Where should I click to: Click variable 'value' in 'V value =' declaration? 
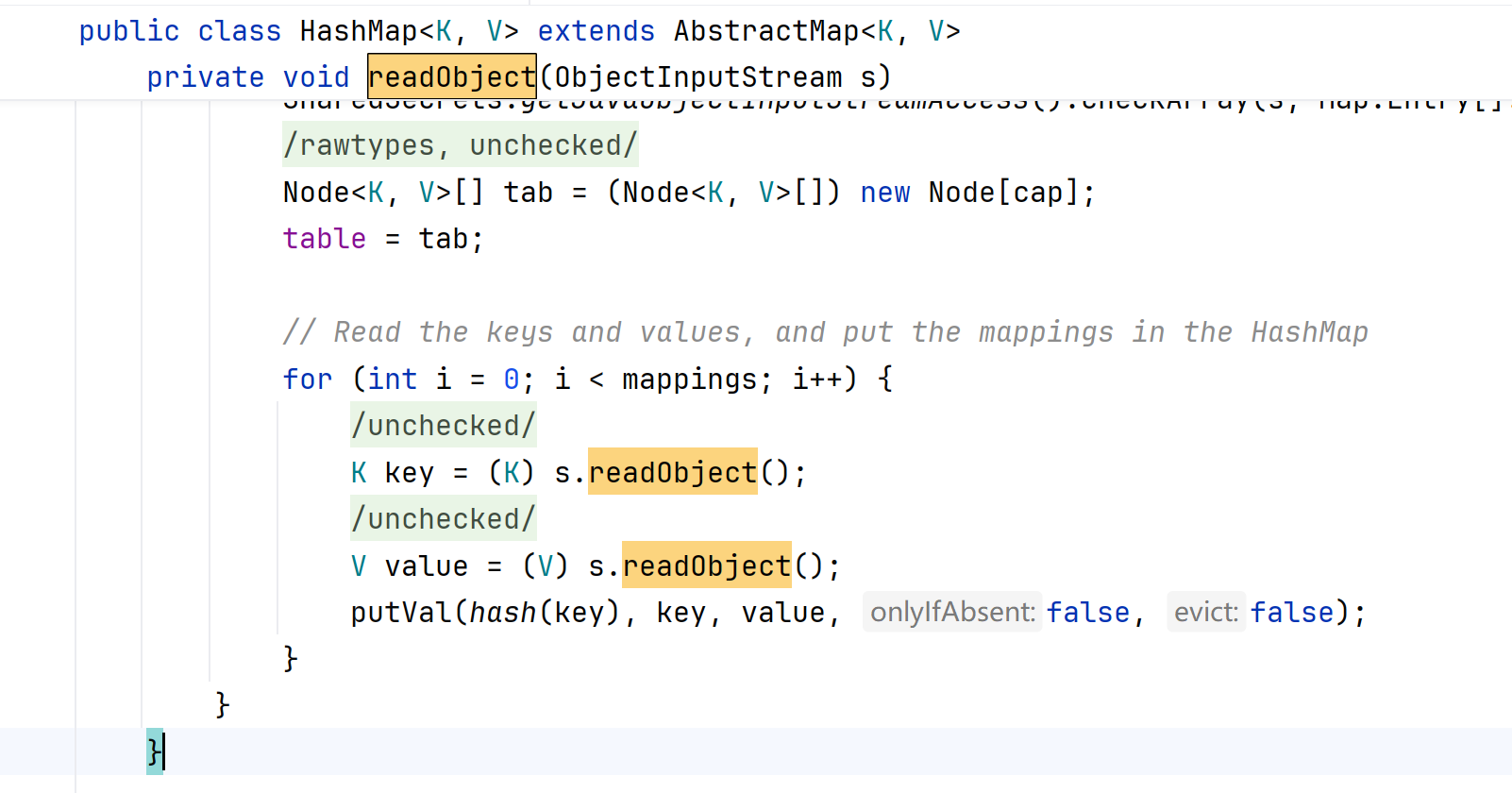(x=427, y=565)
